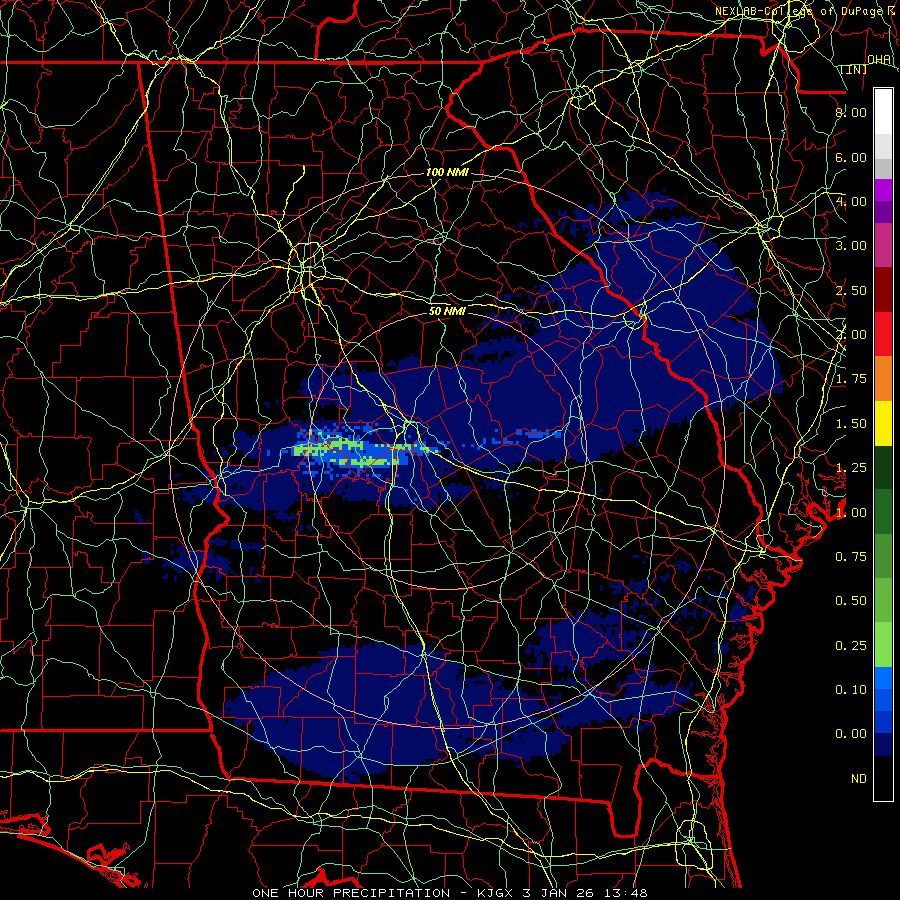Click the 'NEXLAB-College of DuPage' credit text
This screenshot has height=900, width=900.
tap(799, 11)
